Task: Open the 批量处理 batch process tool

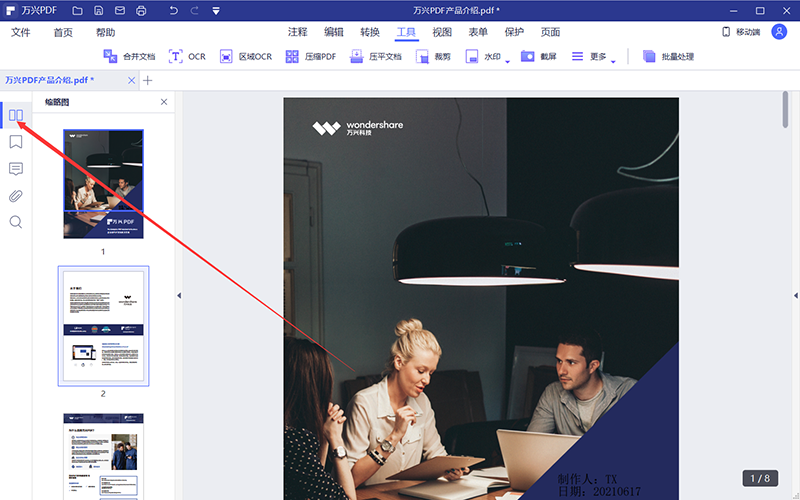Action: pyautogui.click(x=668, y=56)
